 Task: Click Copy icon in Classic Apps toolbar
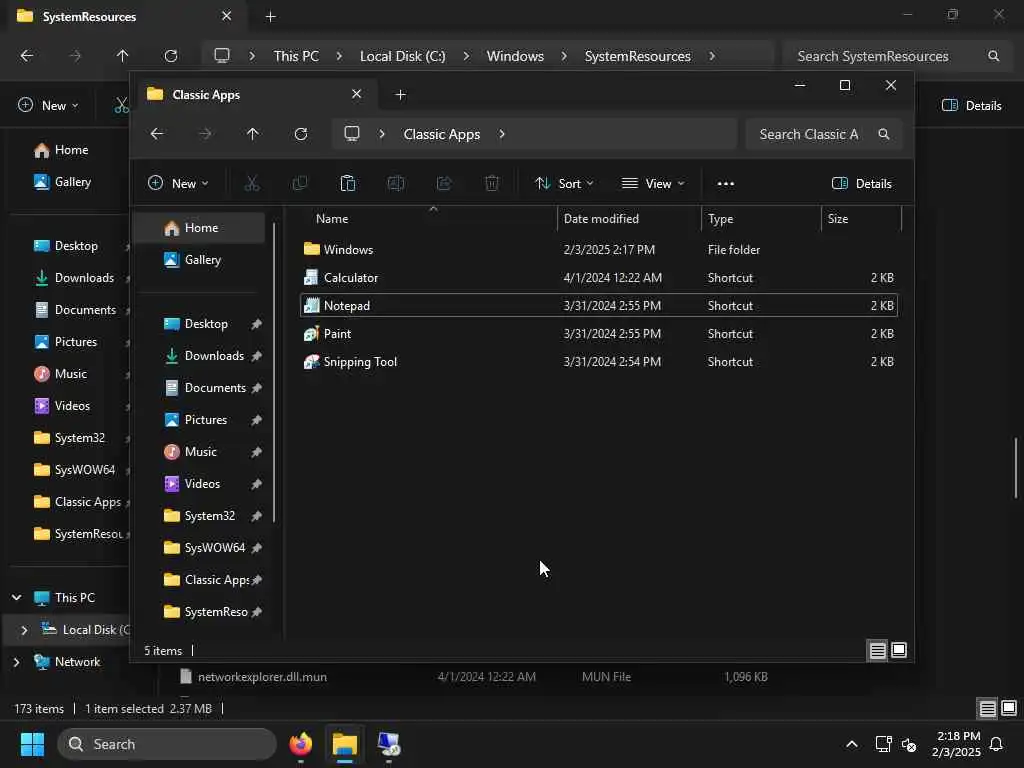(300, 184)
